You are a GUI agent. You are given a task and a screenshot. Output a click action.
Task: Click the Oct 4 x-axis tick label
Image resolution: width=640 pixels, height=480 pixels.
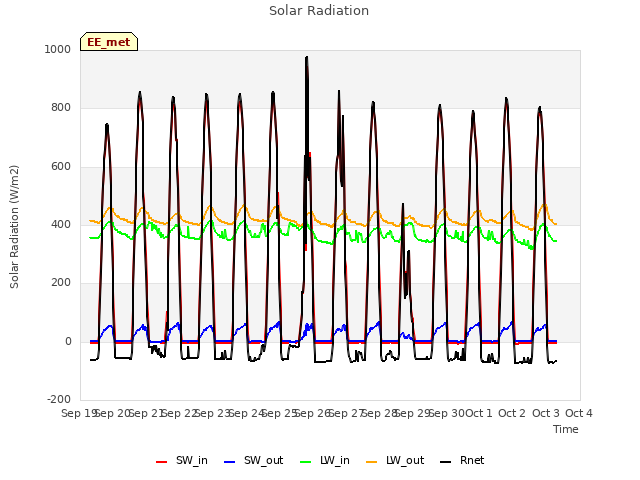pyautogui.click(x=579, y=413)
